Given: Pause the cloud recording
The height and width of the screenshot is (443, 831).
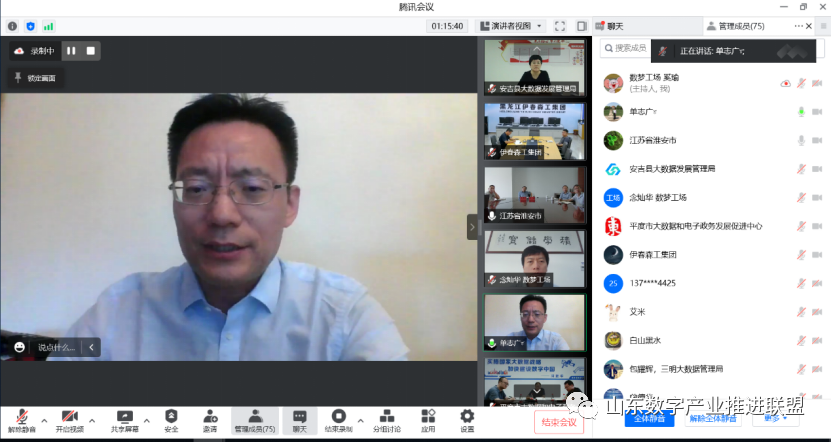Looking at the screenshot, I should tap(71, 50).
